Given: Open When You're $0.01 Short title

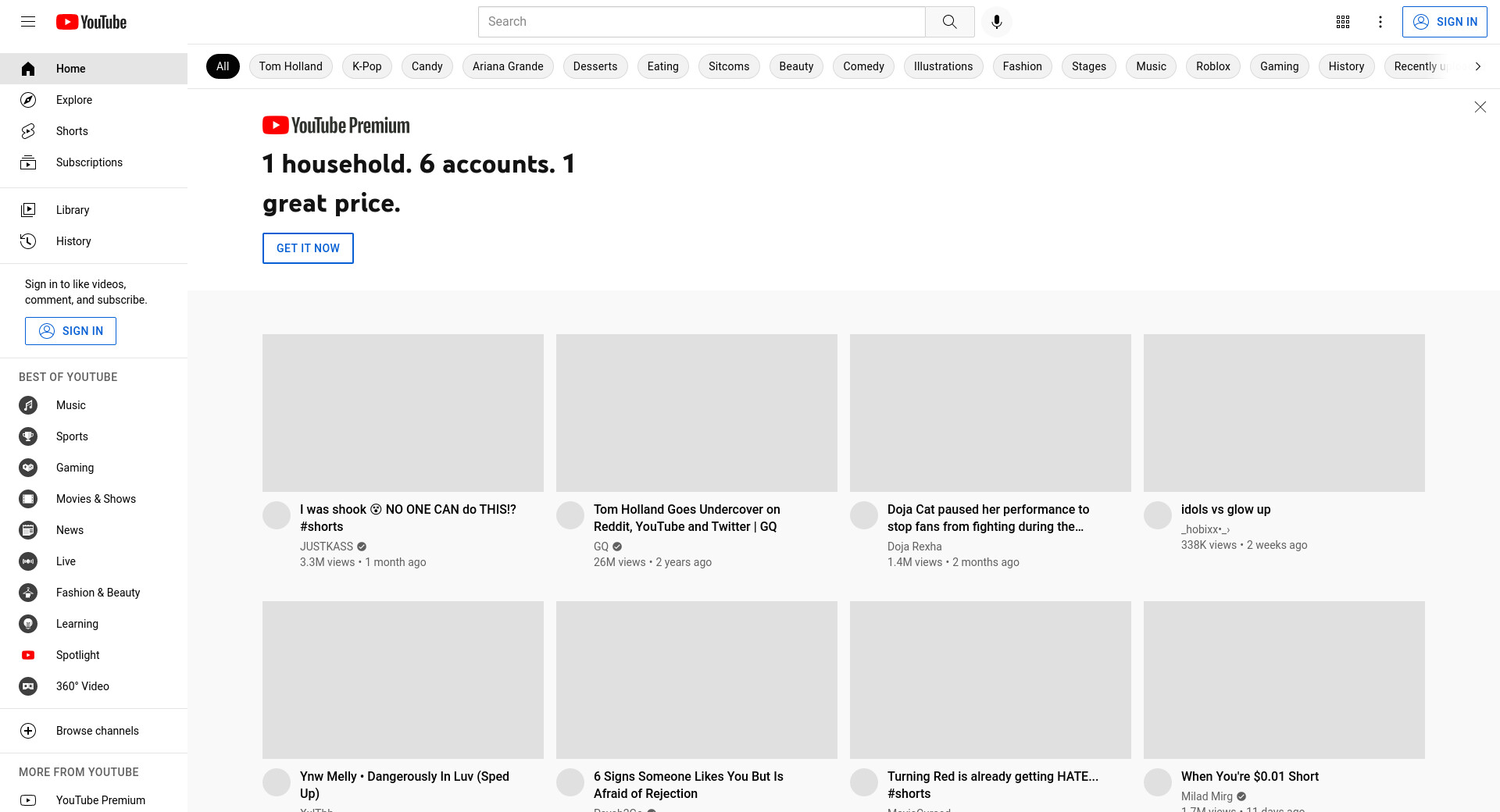Looking at the screenshot, I should tap(1250, 776).
